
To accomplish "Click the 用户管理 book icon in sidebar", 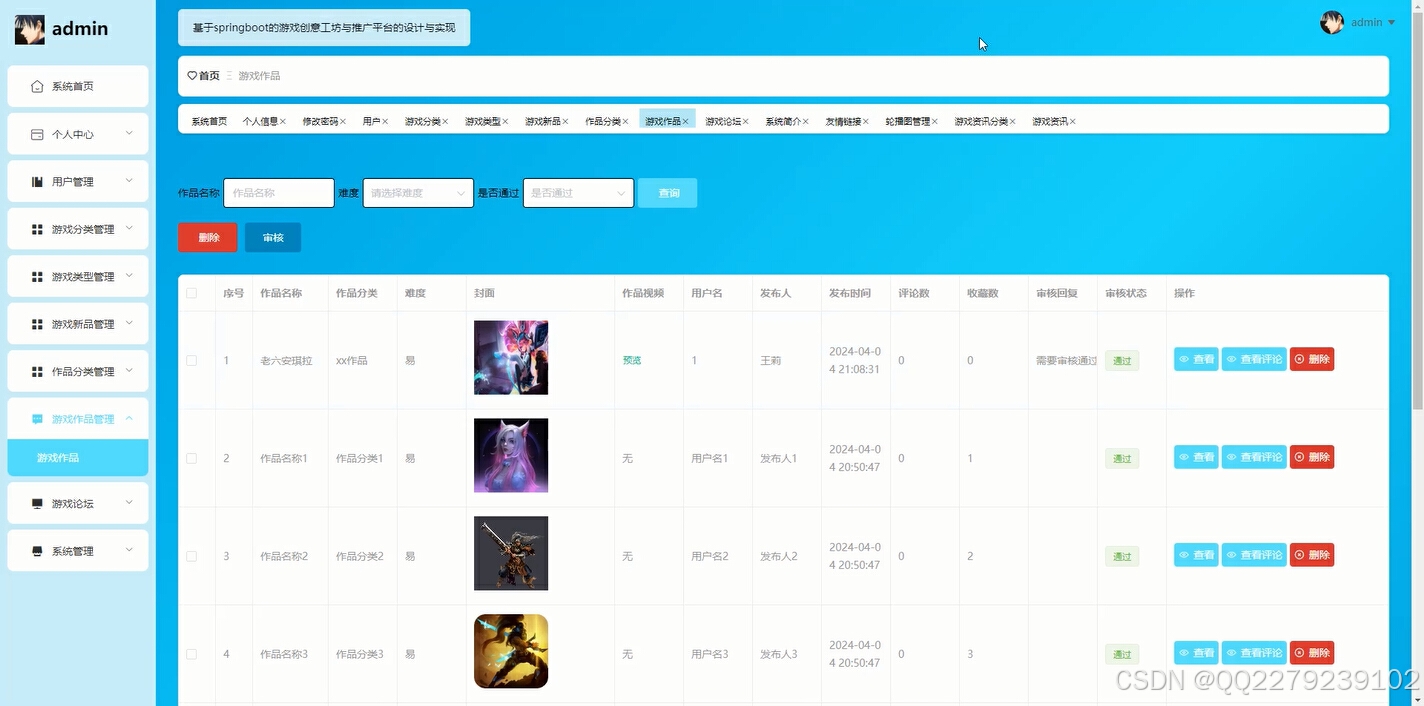I will point(37,181).
